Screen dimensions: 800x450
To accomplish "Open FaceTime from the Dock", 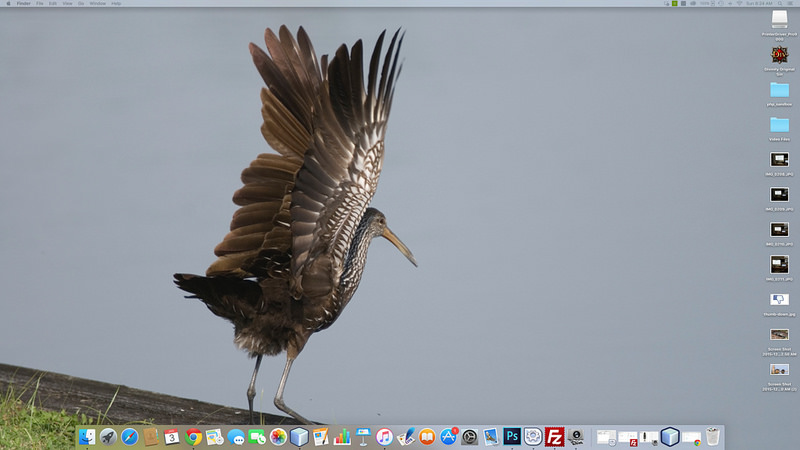I will [x=257, y=437].
